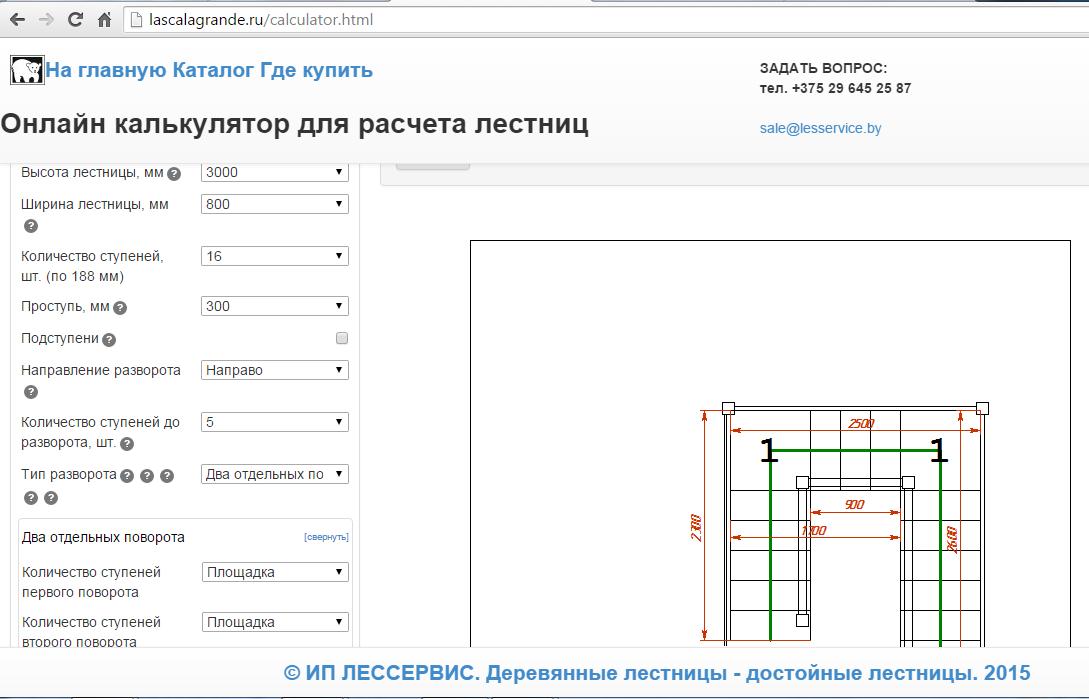Go back using the browser back arrow

point(17,19)
